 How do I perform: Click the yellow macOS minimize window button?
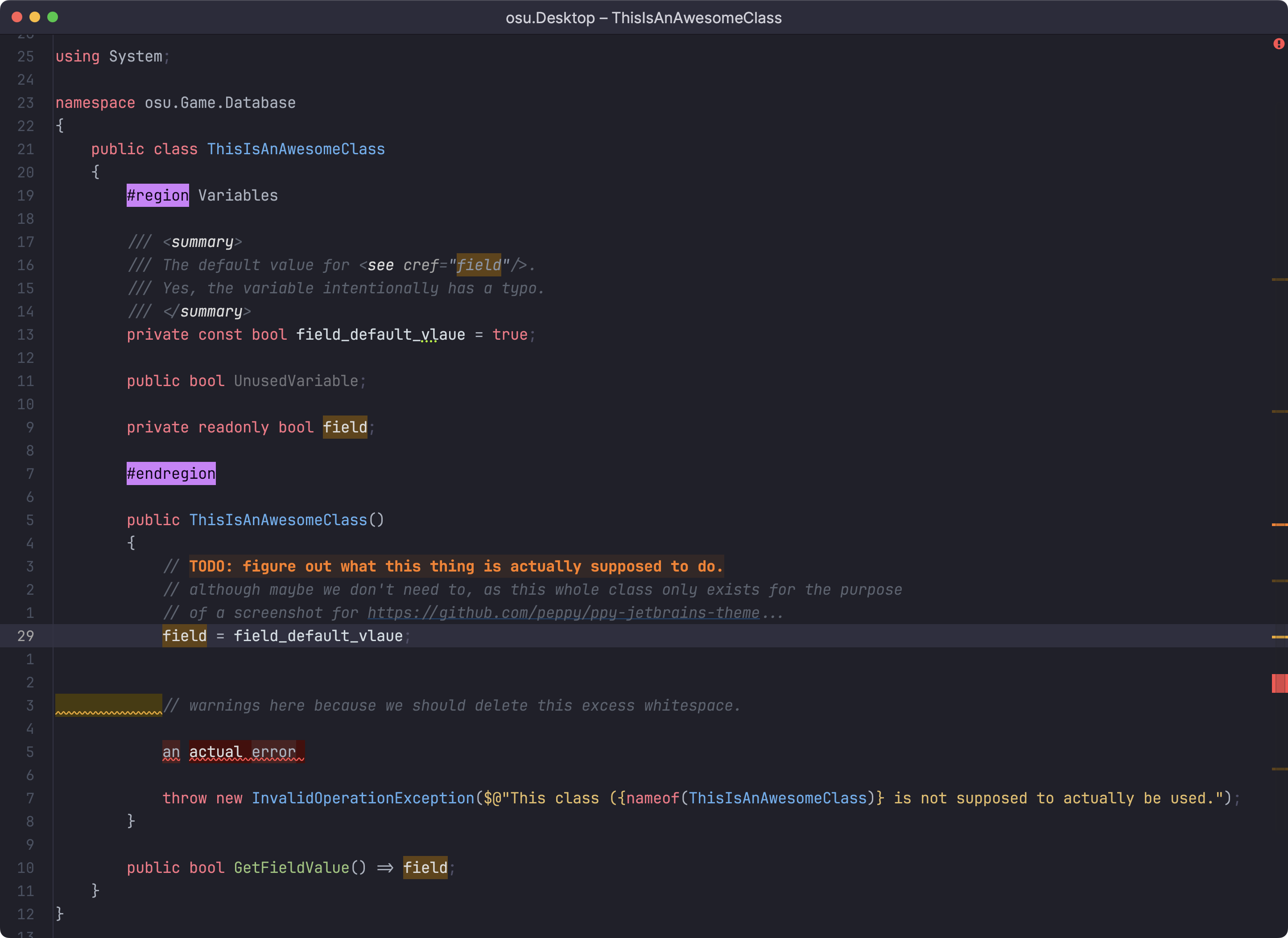[x=35, y=17]
